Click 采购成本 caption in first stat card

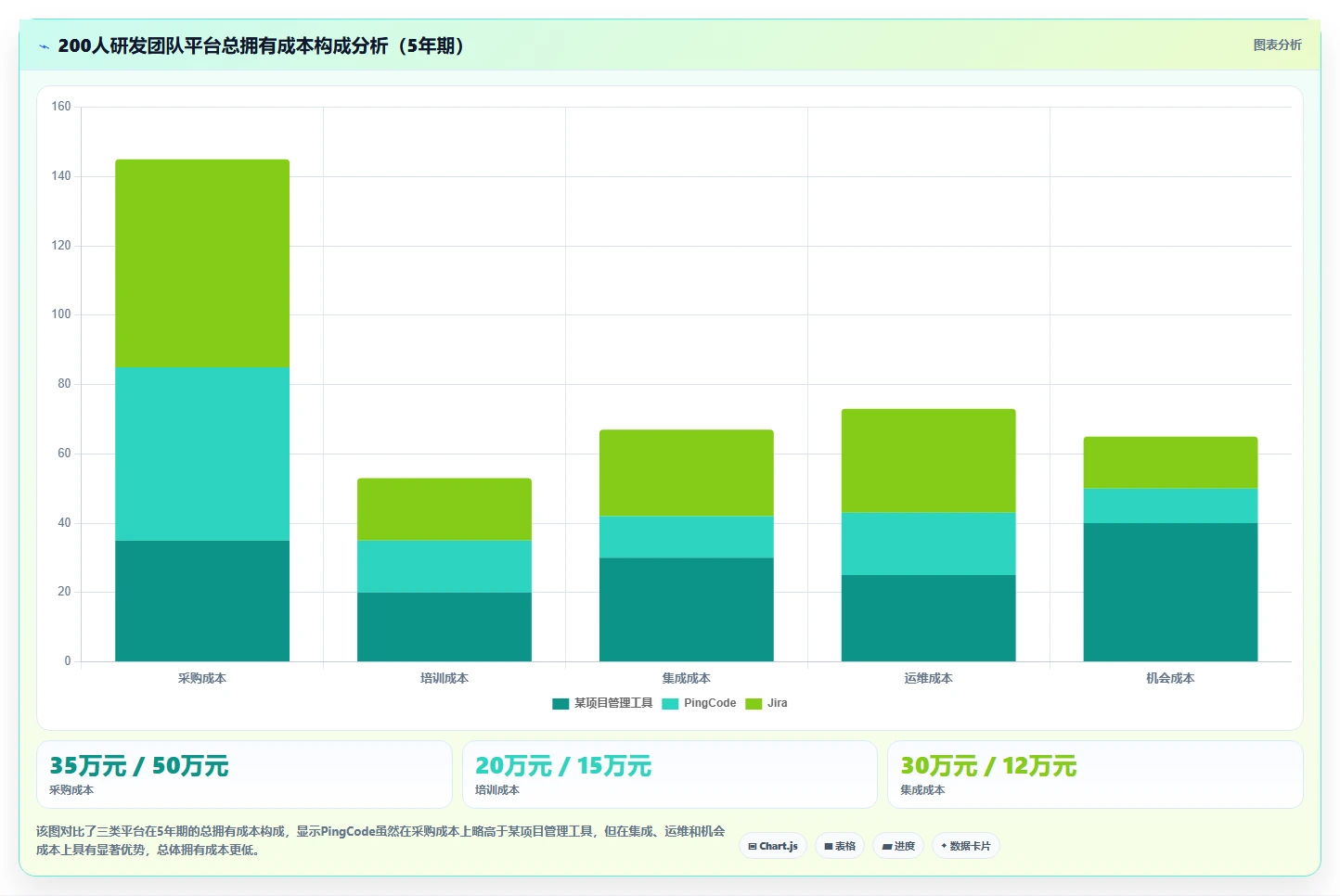(71, 790)
